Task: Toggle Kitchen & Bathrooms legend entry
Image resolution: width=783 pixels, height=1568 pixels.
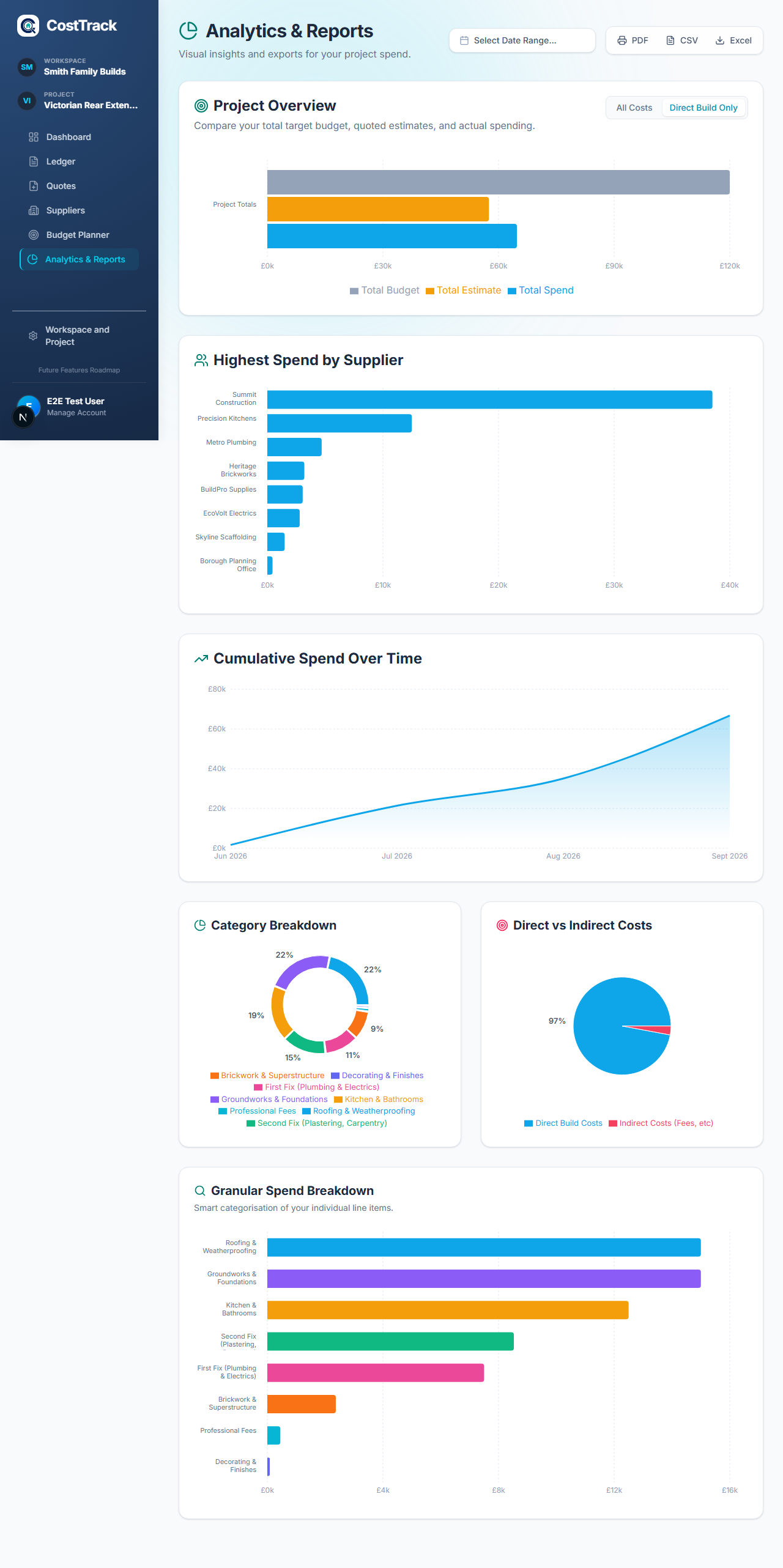Action: tap(379, 1100)
